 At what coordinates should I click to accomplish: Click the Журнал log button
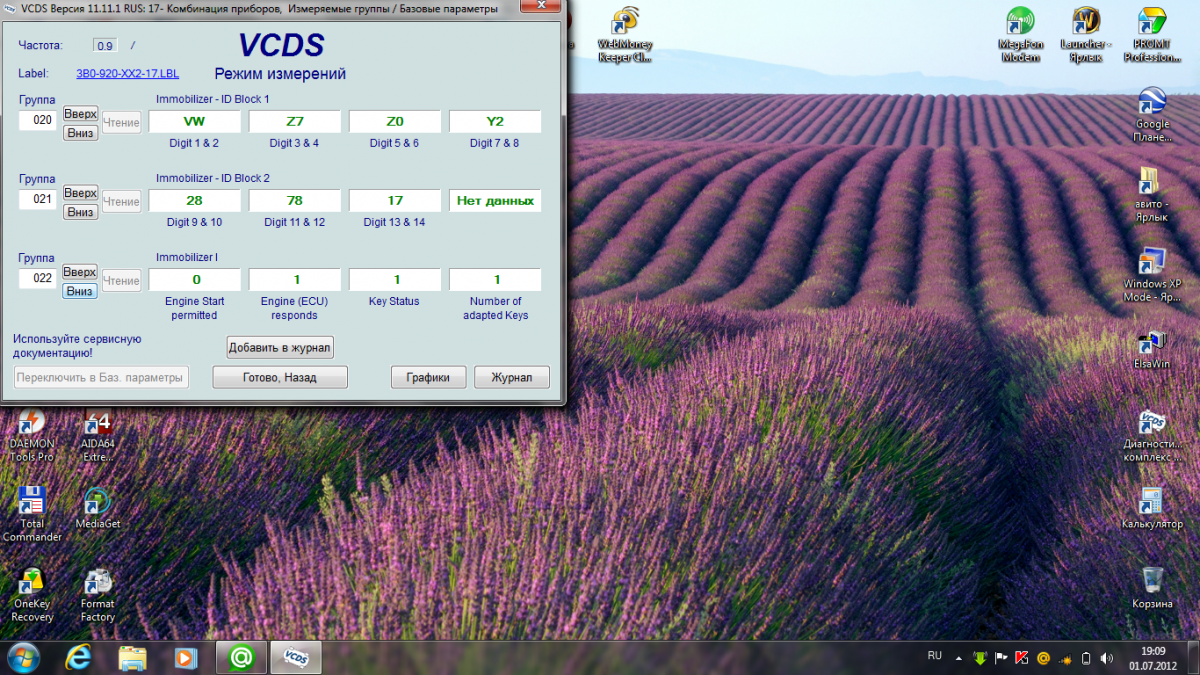tap(512, 377)
